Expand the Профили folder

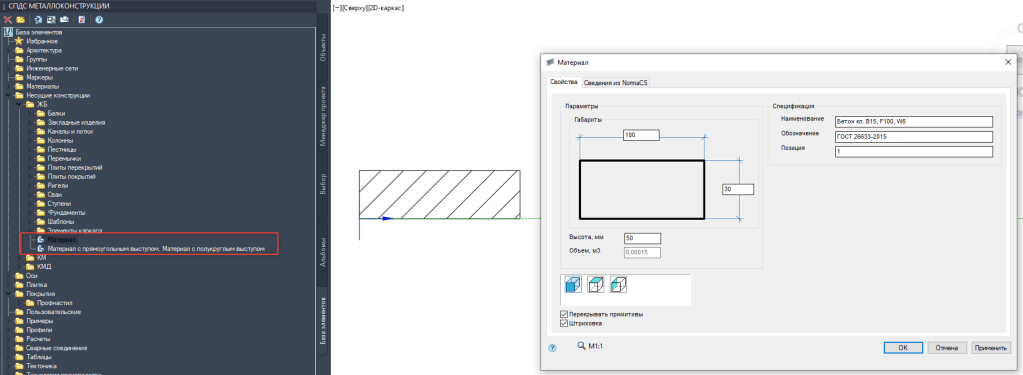[x=9, y=330]
